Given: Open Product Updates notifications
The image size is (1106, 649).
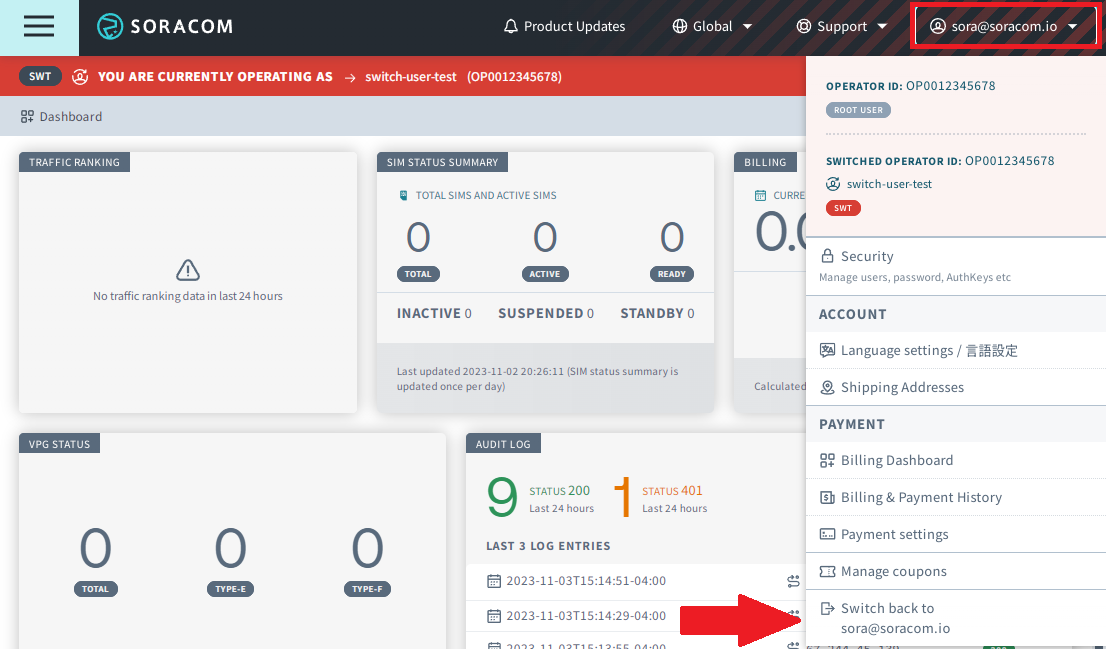Looking at the screenshot, I should click(564, 27).
